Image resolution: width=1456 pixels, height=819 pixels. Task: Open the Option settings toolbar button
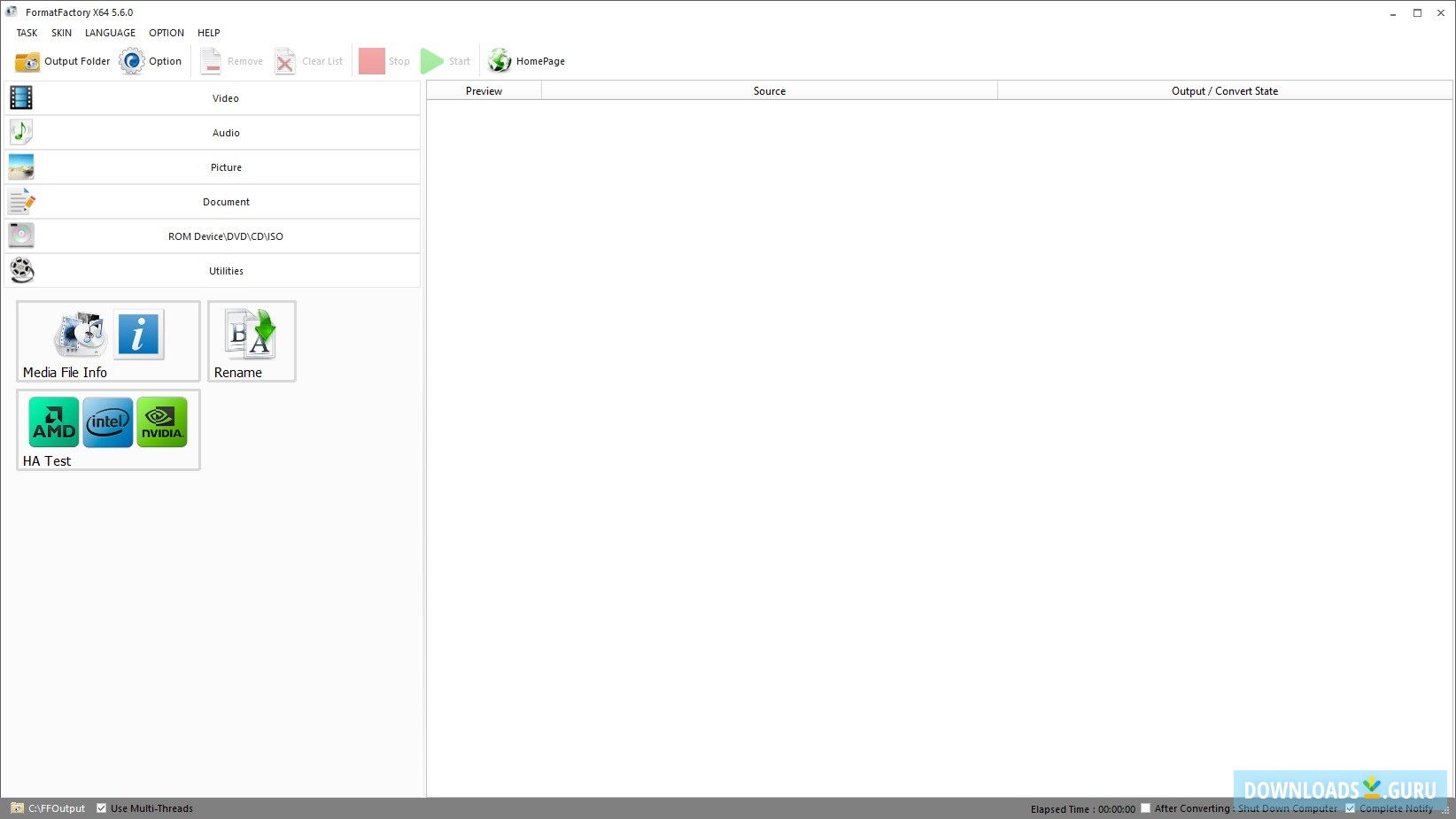151,61
